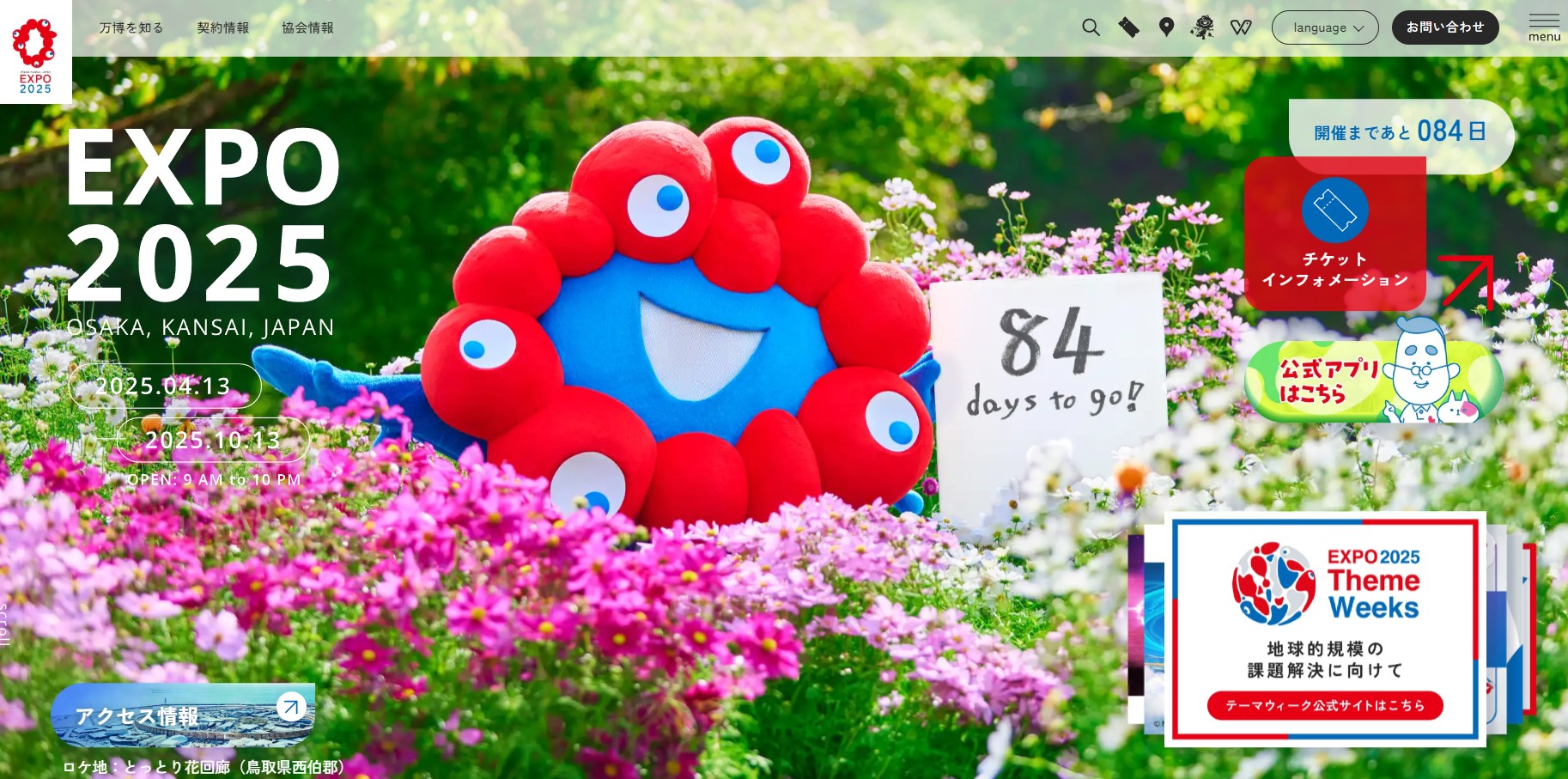Expand the language dropdown
Image resolution: width=1568 pixels, height=779 pixels.
[1324, 27]
